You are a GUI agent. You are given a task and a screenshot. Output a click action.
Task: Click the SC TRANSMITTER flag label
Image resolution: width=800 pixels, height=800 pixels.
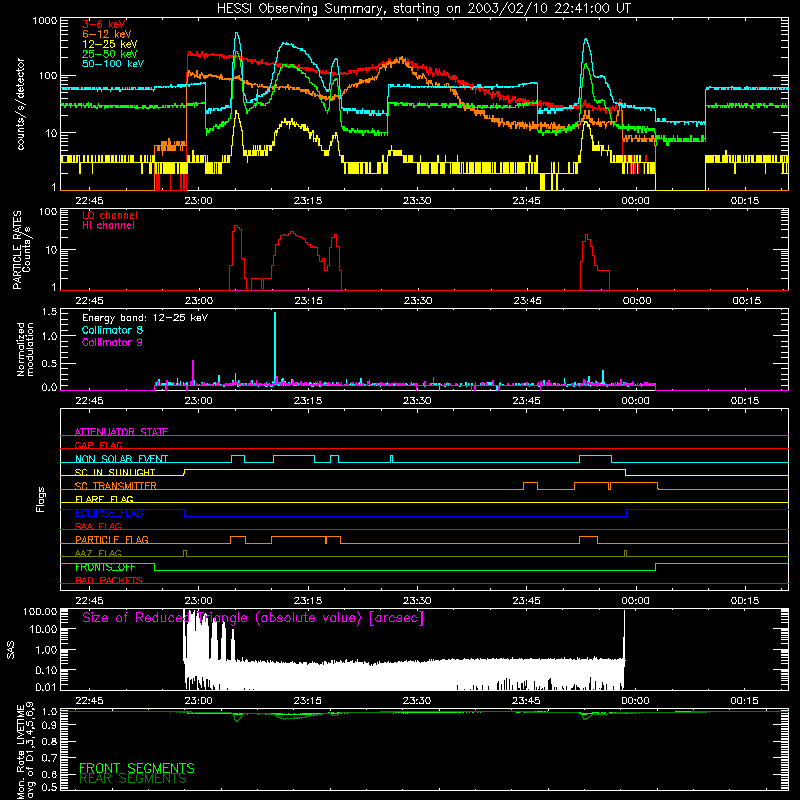[x=116, y=486]
